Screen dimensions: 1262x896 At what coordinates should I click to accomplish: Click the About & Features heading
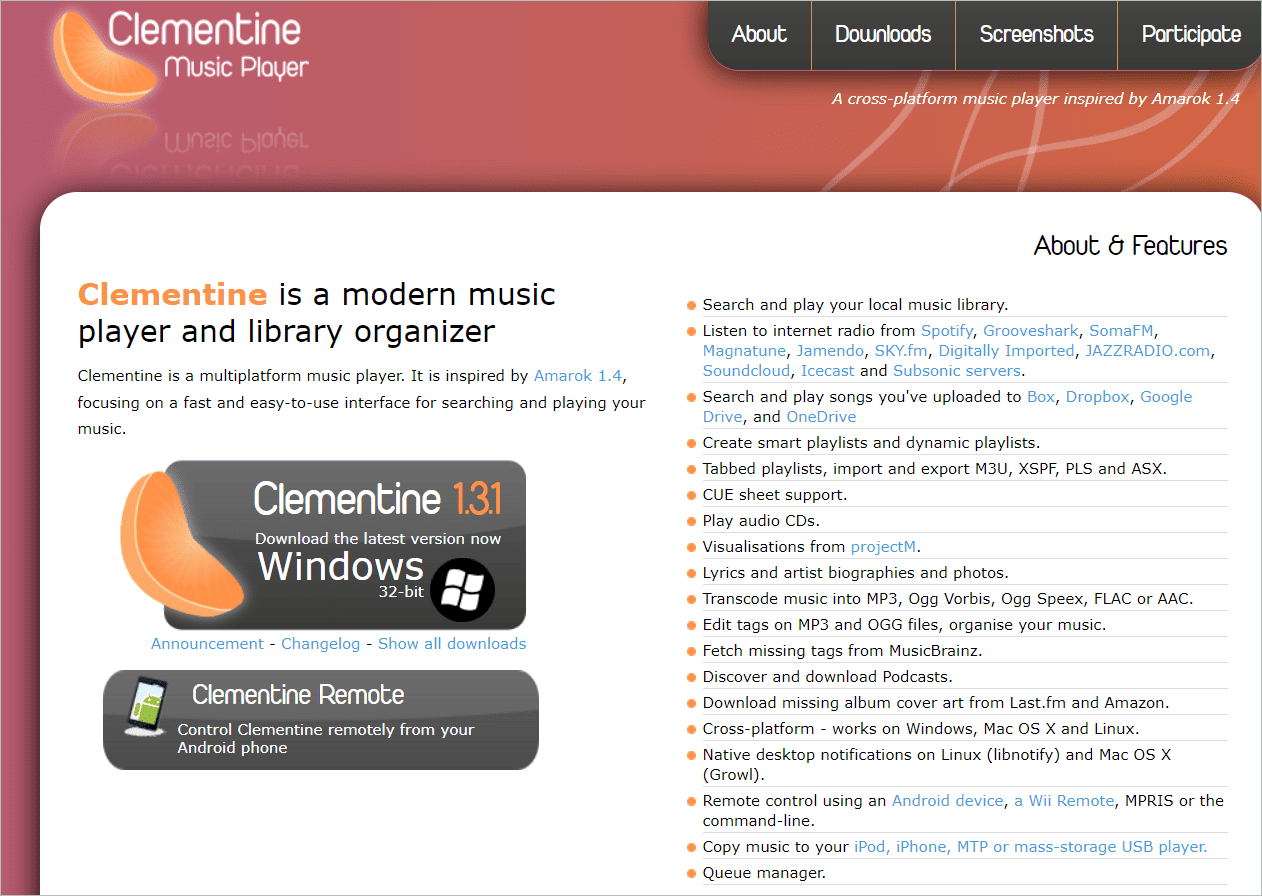tap(1130, 246)
